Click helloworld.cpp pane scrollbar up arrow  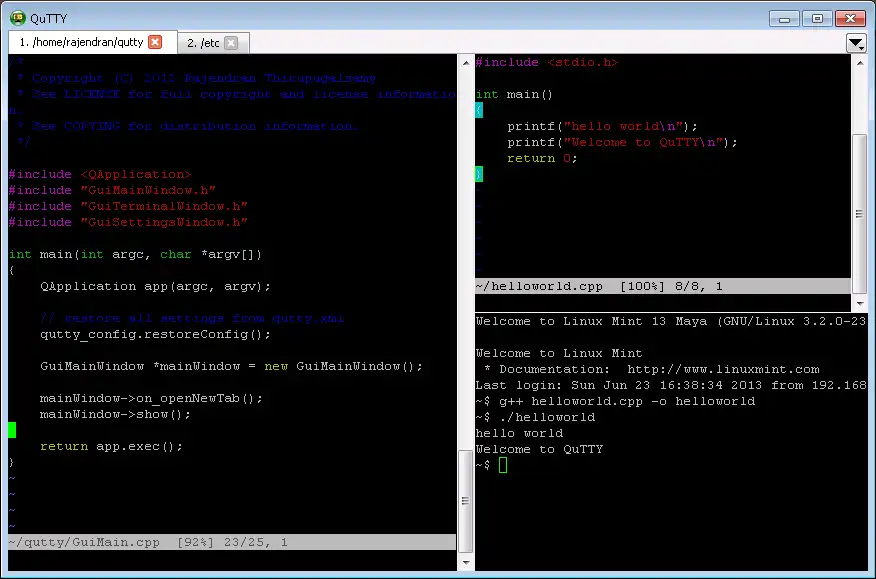pos(859,63)
